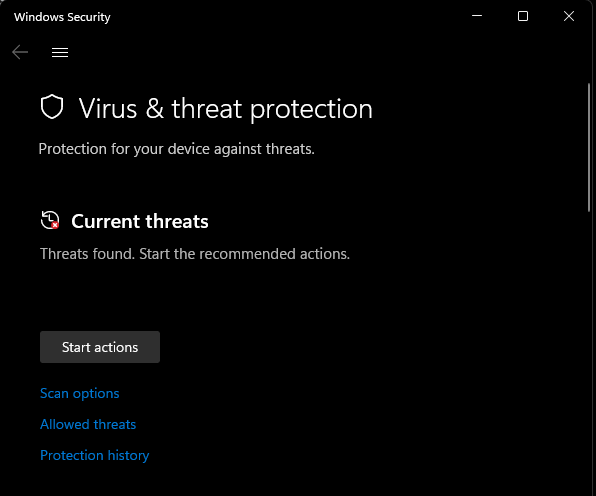Click the shield icon beside page heading
This screenshot has width=596, height=496.
click(52, 107)
